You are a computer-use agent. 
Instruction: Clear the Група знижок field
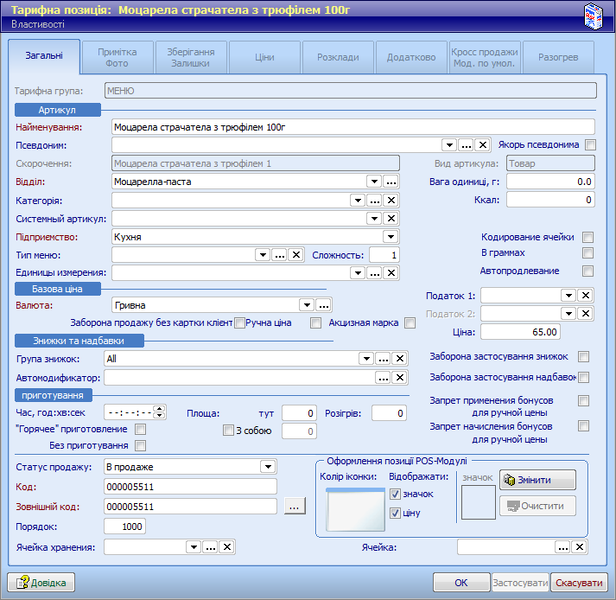pos(399,358)
